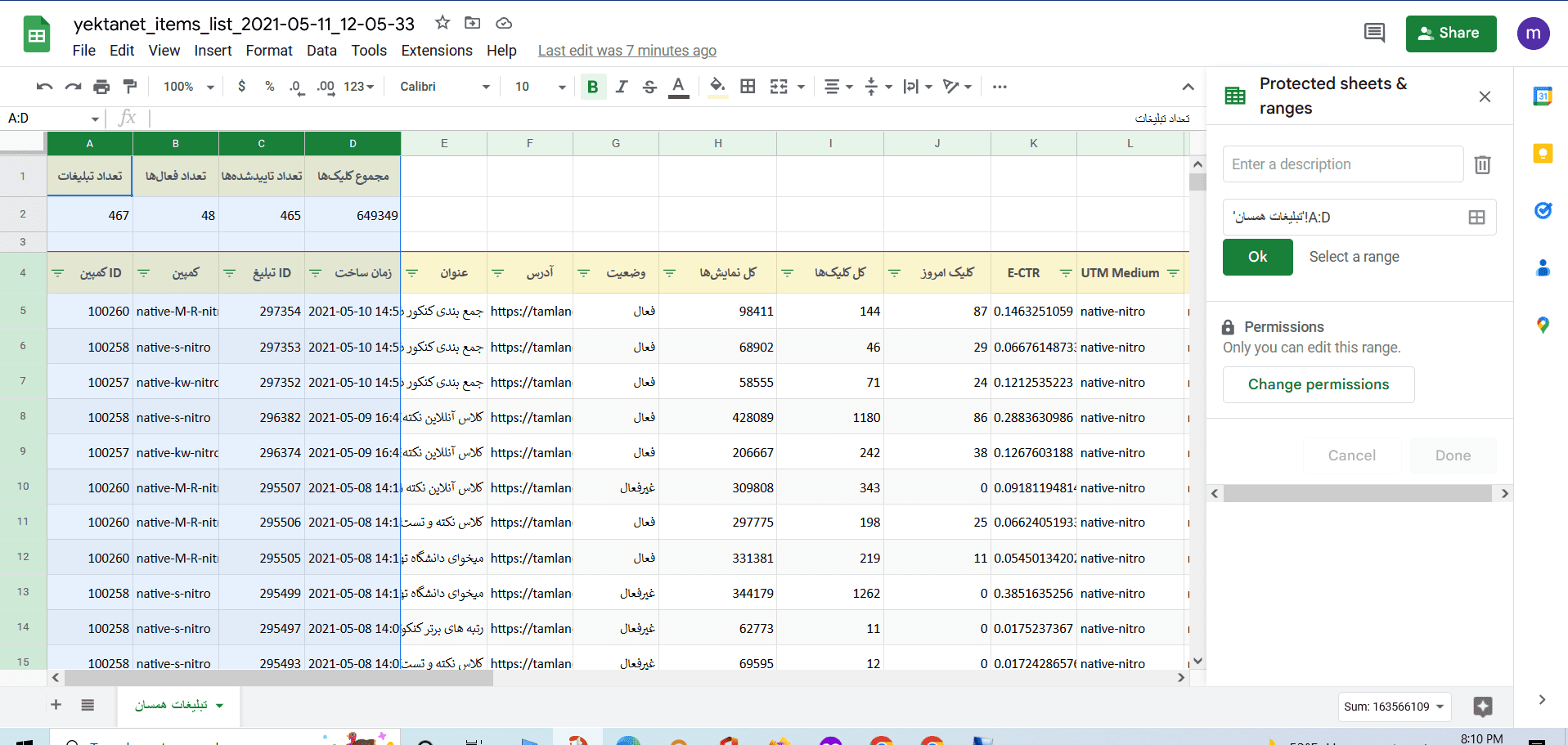Click the cloud document status icon
The width and height of the screenshot is (1568, 745).
click(504, 23)
